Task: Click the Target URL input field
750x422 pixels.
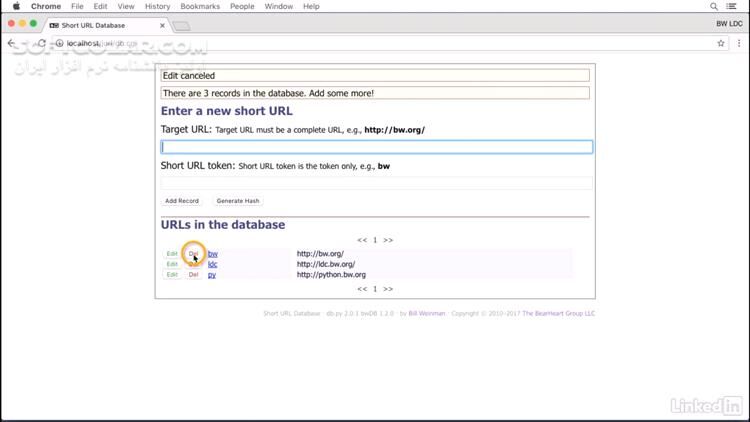Action: point(376,147)
